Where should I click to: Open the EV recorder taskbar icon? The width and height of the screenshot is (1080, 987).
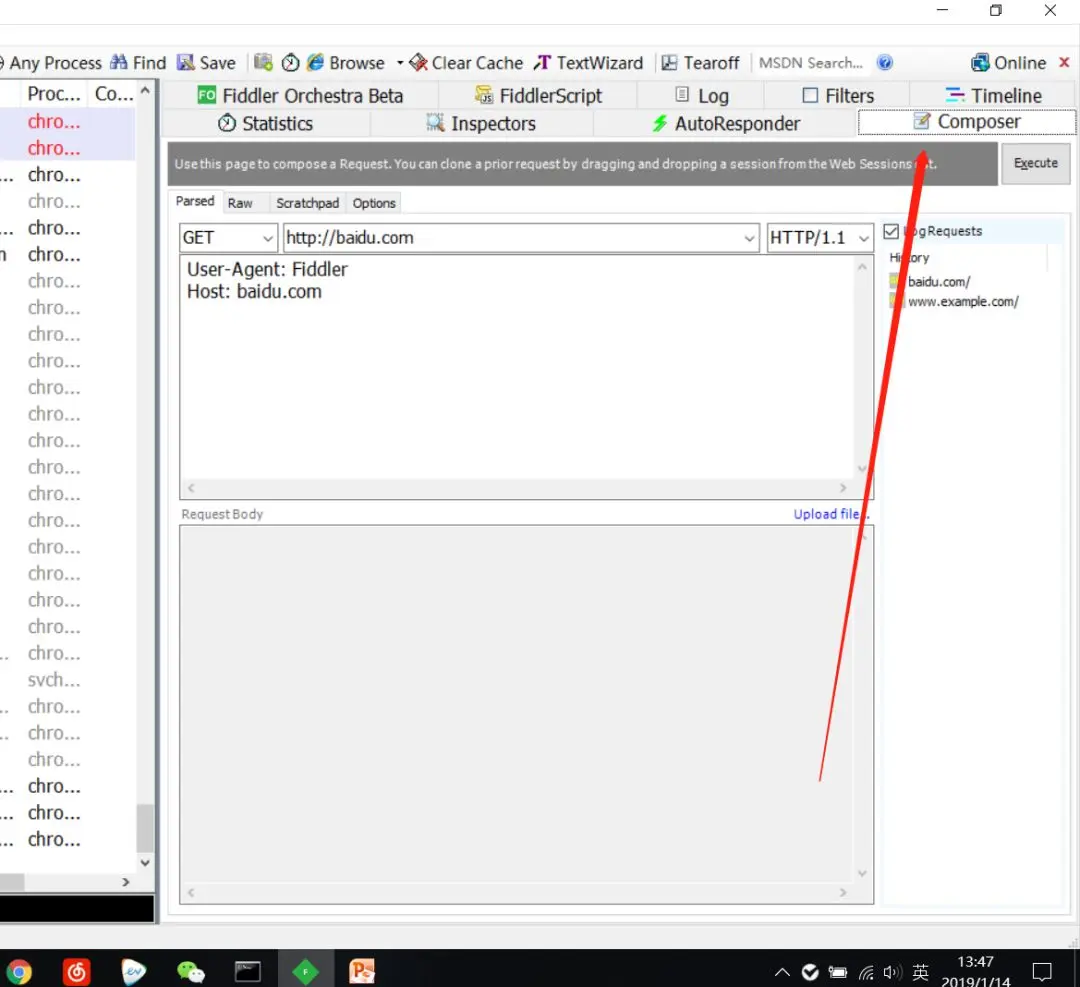point(134,972)
